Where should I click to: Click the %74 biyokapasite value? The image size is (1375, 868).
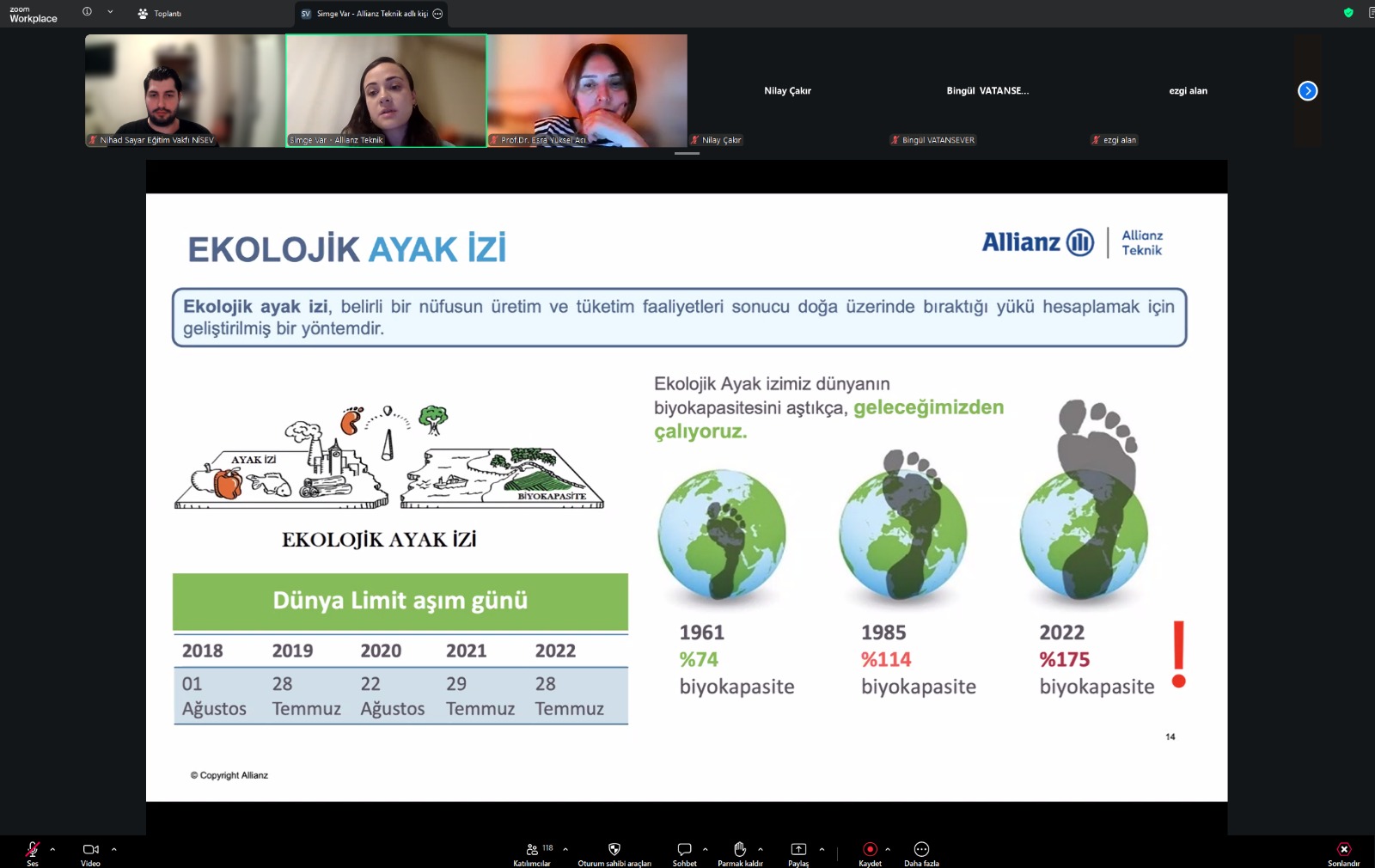point(699,659)
